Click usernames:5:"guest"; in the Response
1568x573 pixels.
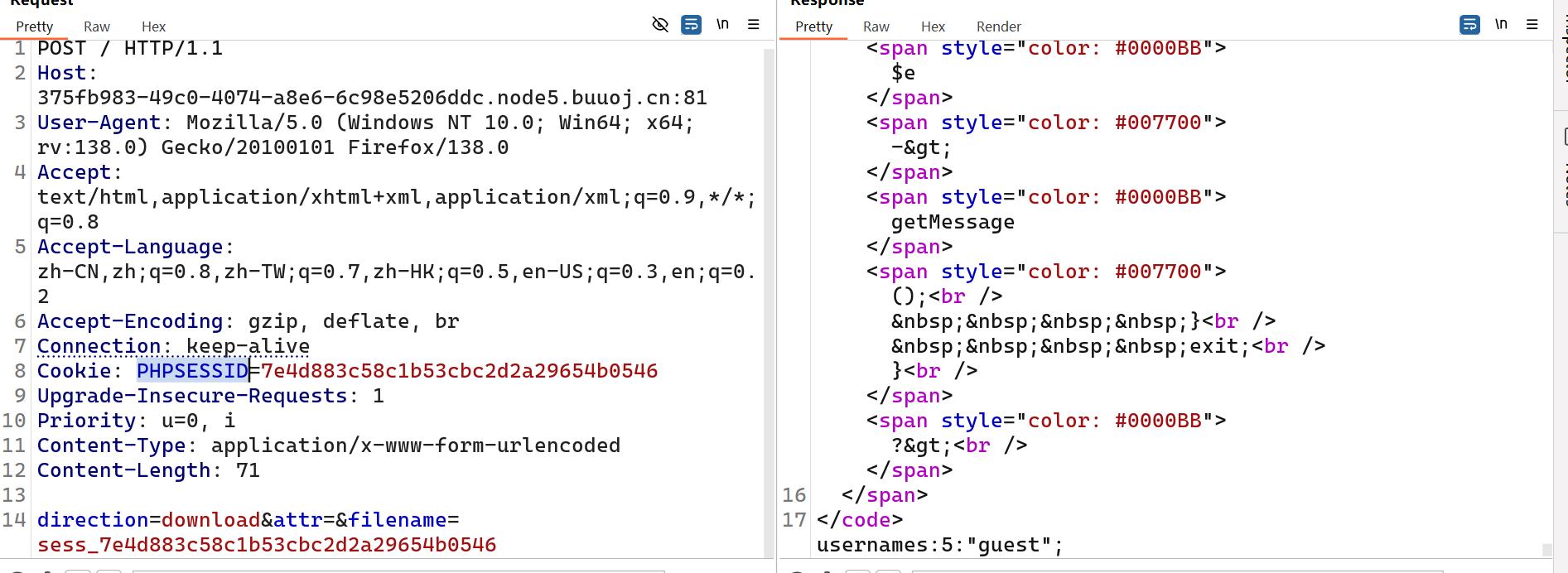coord(940,545)
